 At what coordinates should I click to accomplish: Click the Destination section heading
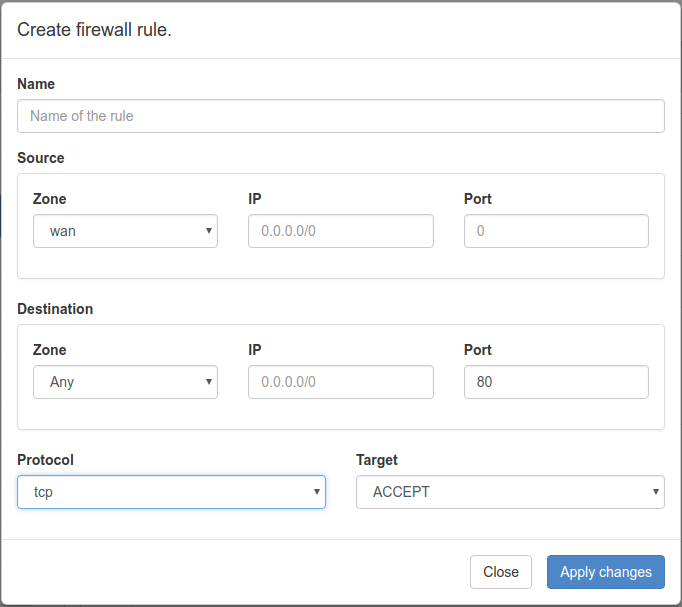click(x=55, y=309)
